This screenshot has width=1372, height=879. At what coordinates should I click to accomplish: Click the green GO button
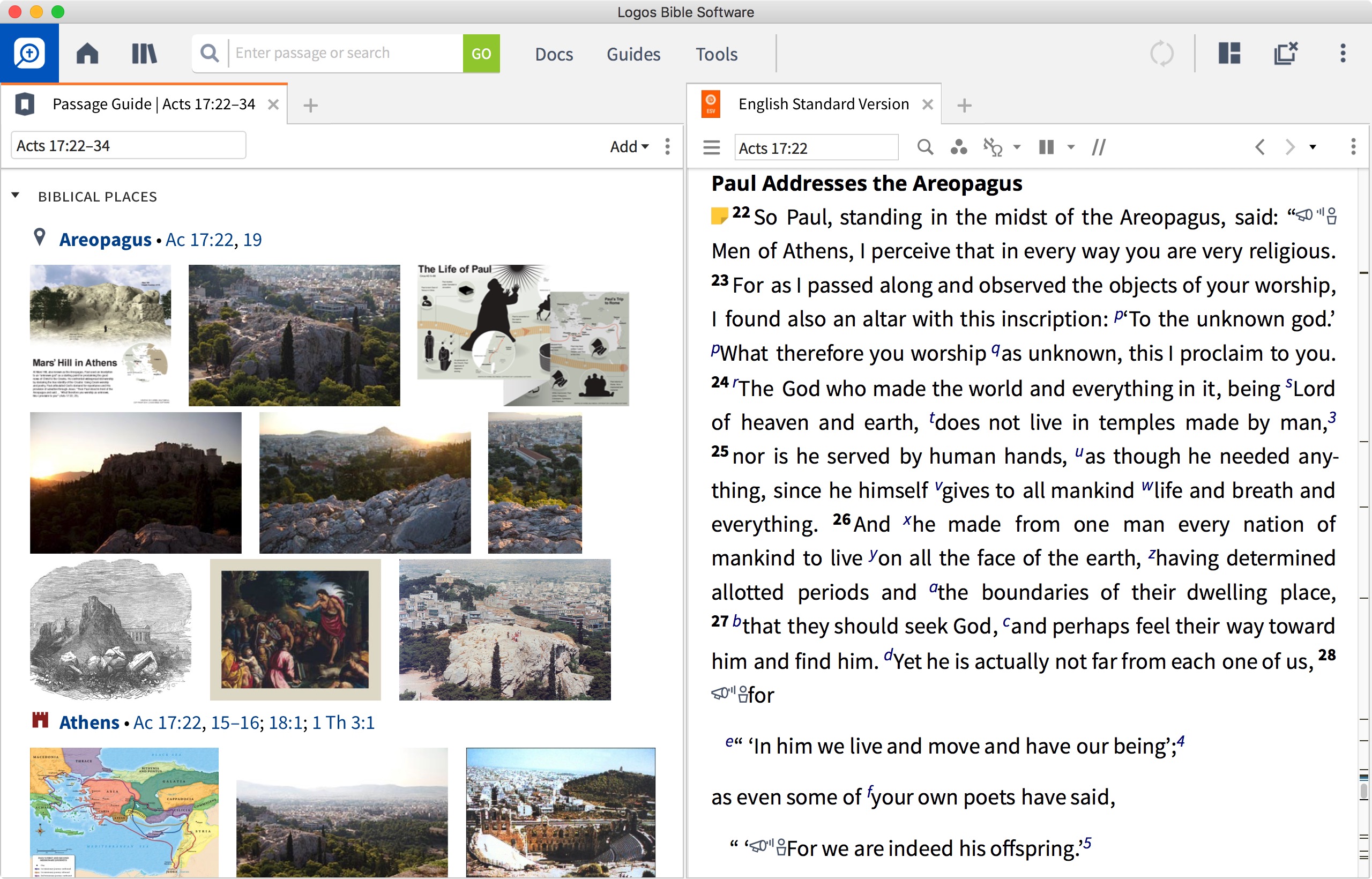[481, 54]
